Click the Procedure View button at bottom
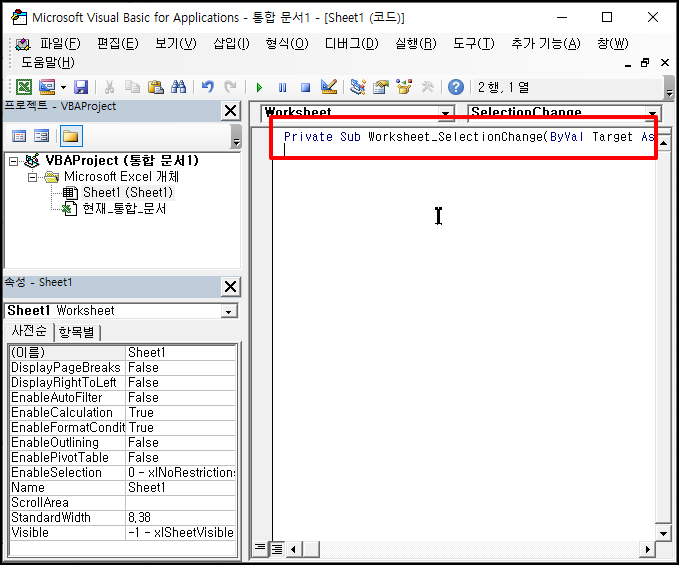This screenshot has height=565, width=679. tap(260, 549)
